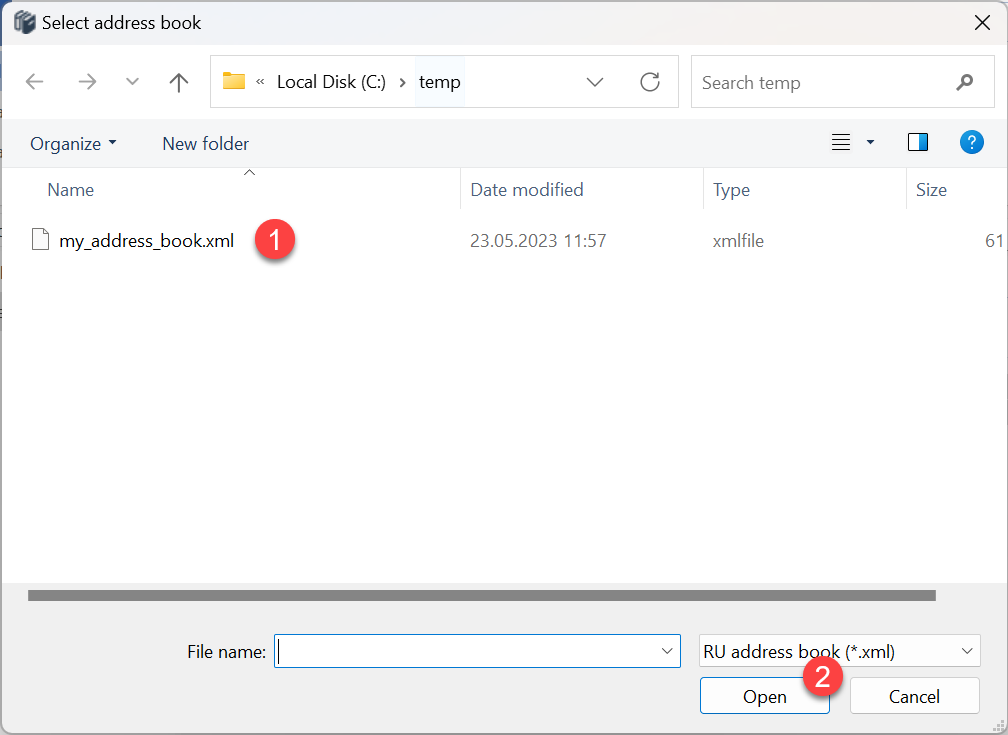Go up one folder level
Image resolution: width=1008 pixels, height=735 pixels.
click(x=179, y=82)
